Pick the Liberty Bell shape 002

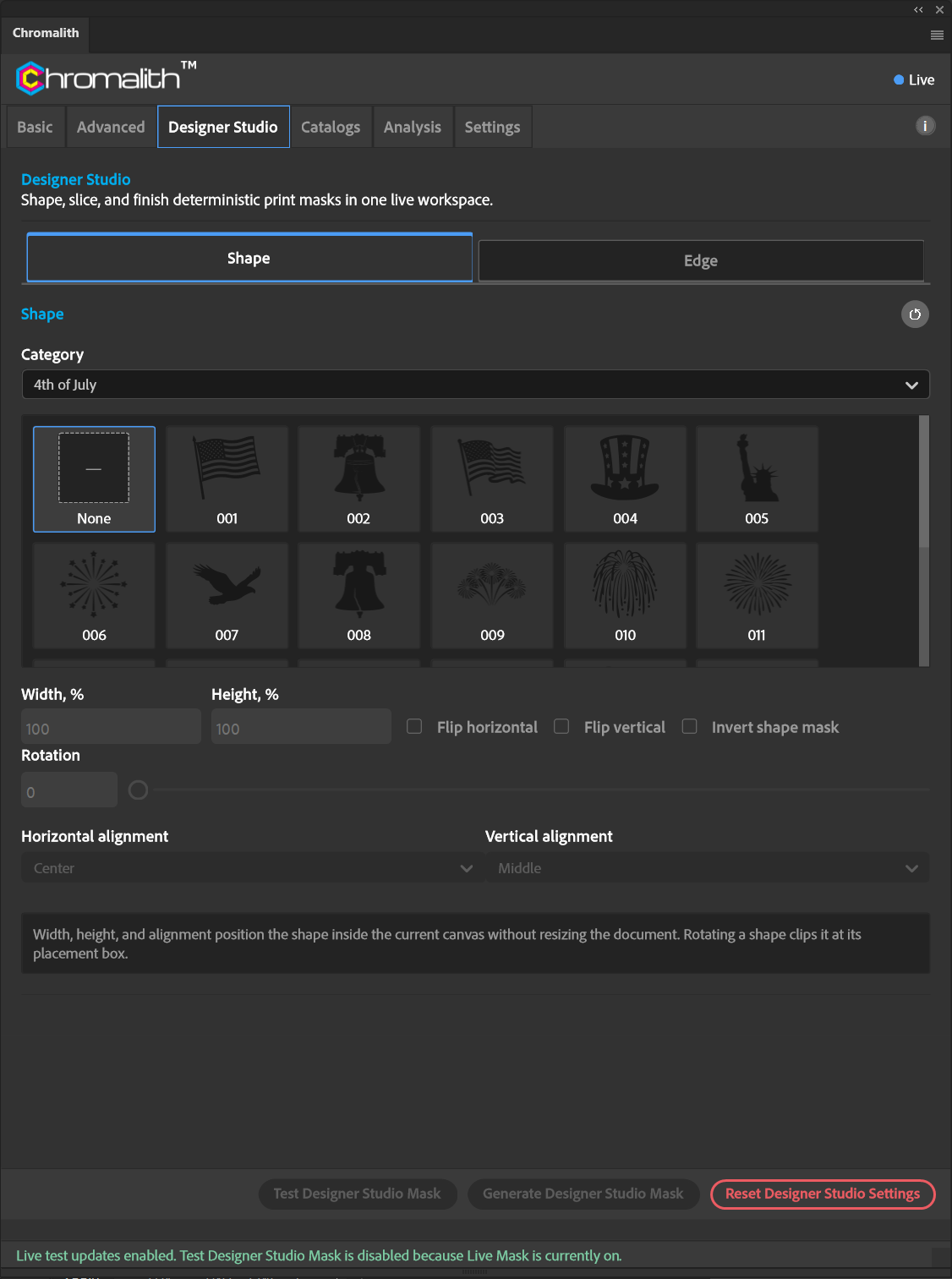pyautogui.click(x=359, y=479)
